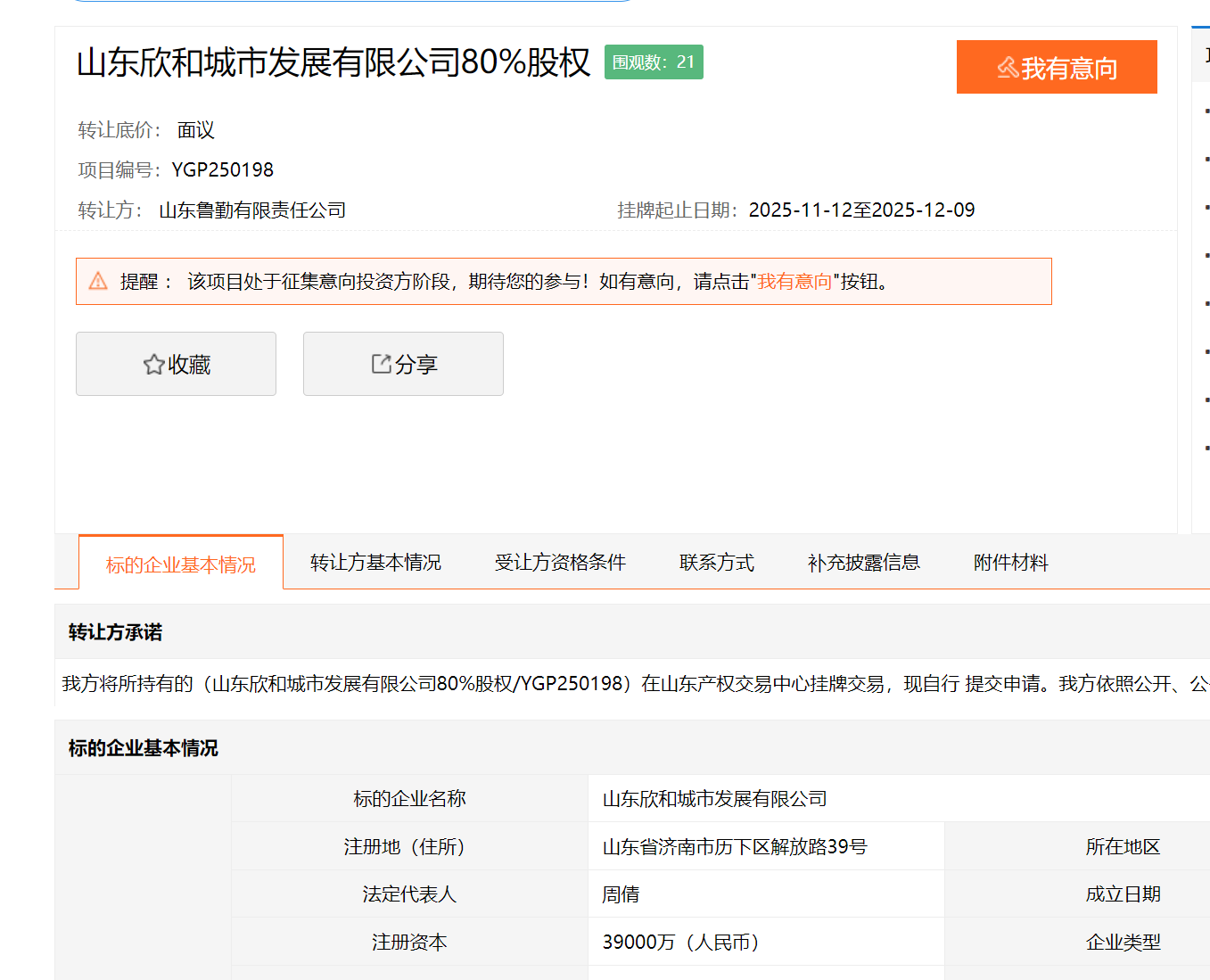Image resolution: width=1210 pixels, height=980 pixels.
Task: Click the gavel icon on 我有意向 button
Action: [1008, 68]
